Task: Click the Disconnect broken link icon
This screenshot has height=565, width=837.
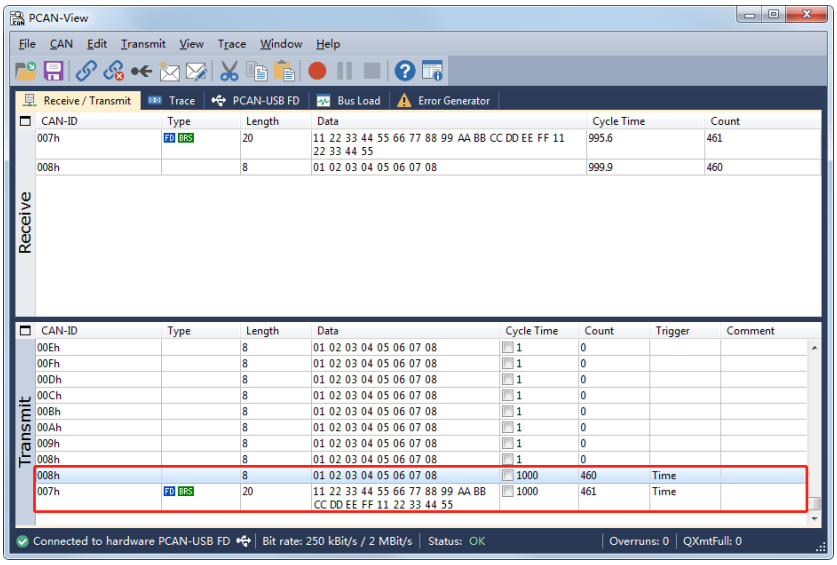Action: (114, 71)
